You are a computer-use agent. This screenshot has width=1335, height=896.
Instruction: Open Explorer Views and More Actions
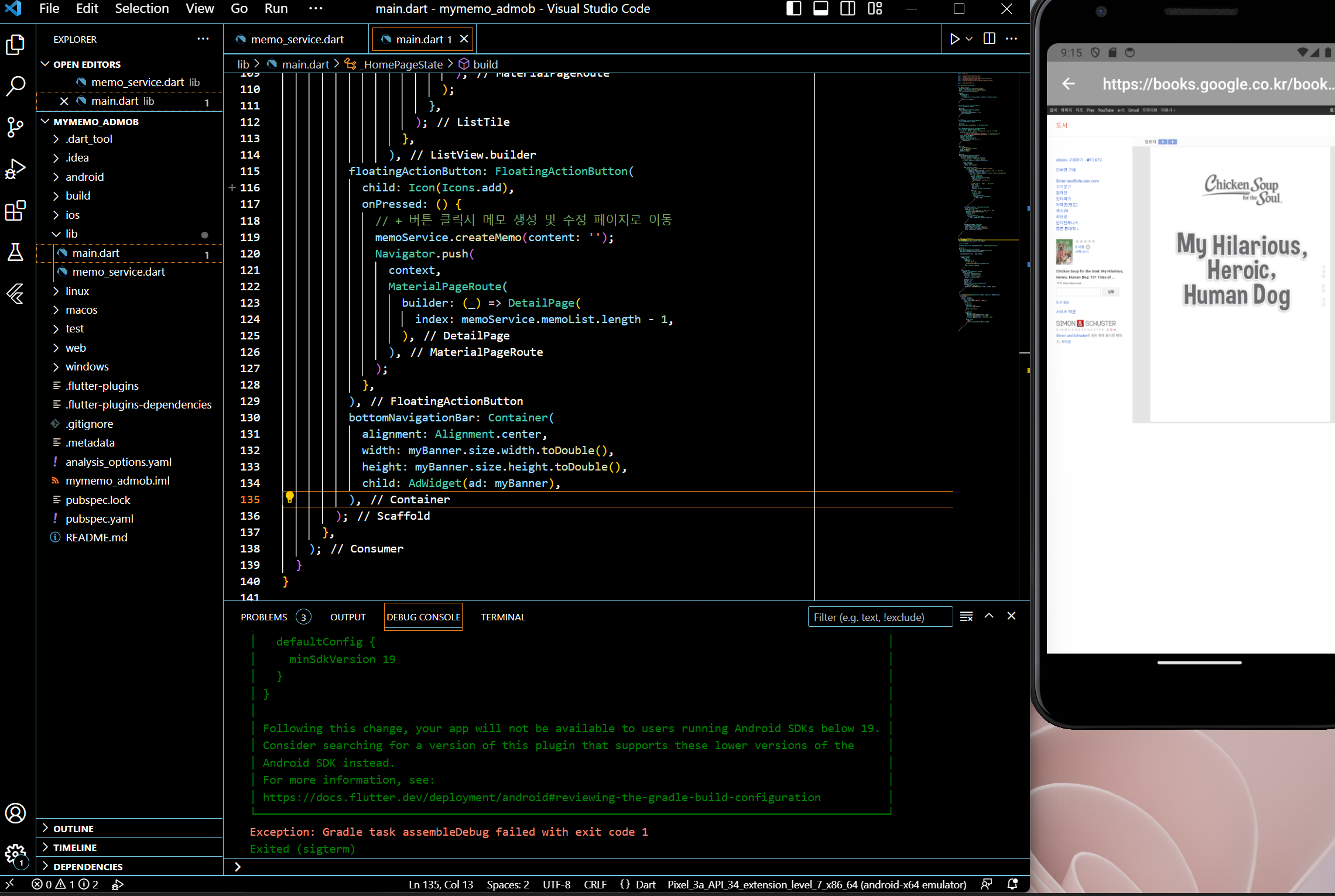203,39
